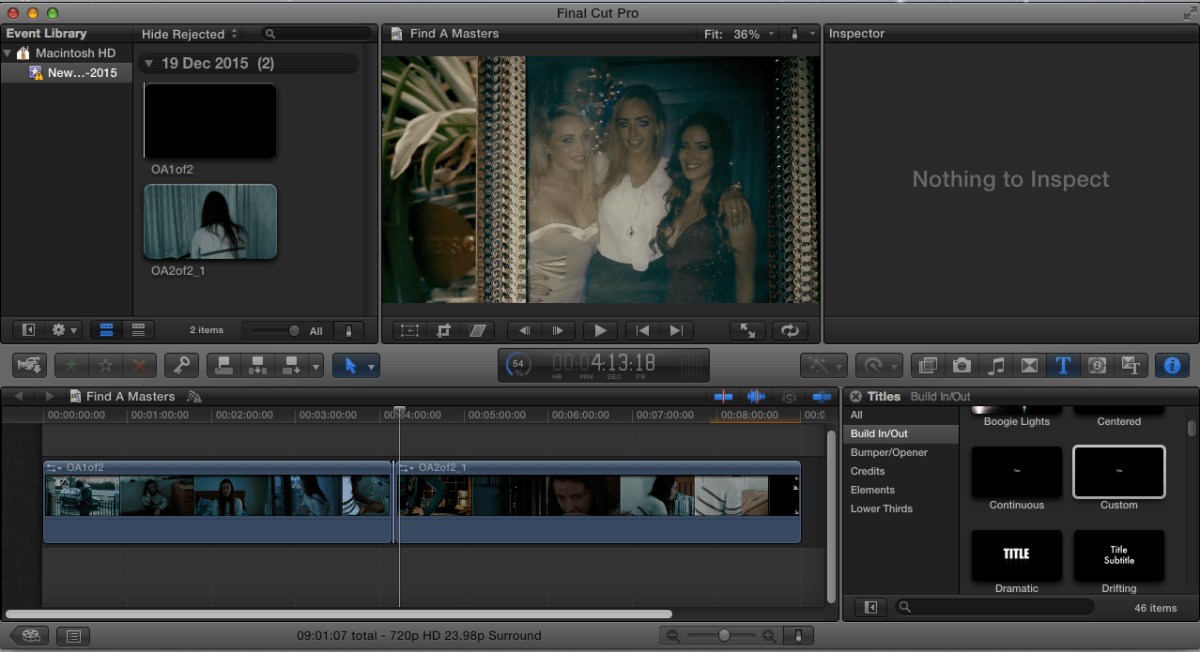
Task: Toggle audio skimming in the timeline
Action: (755, 397)
